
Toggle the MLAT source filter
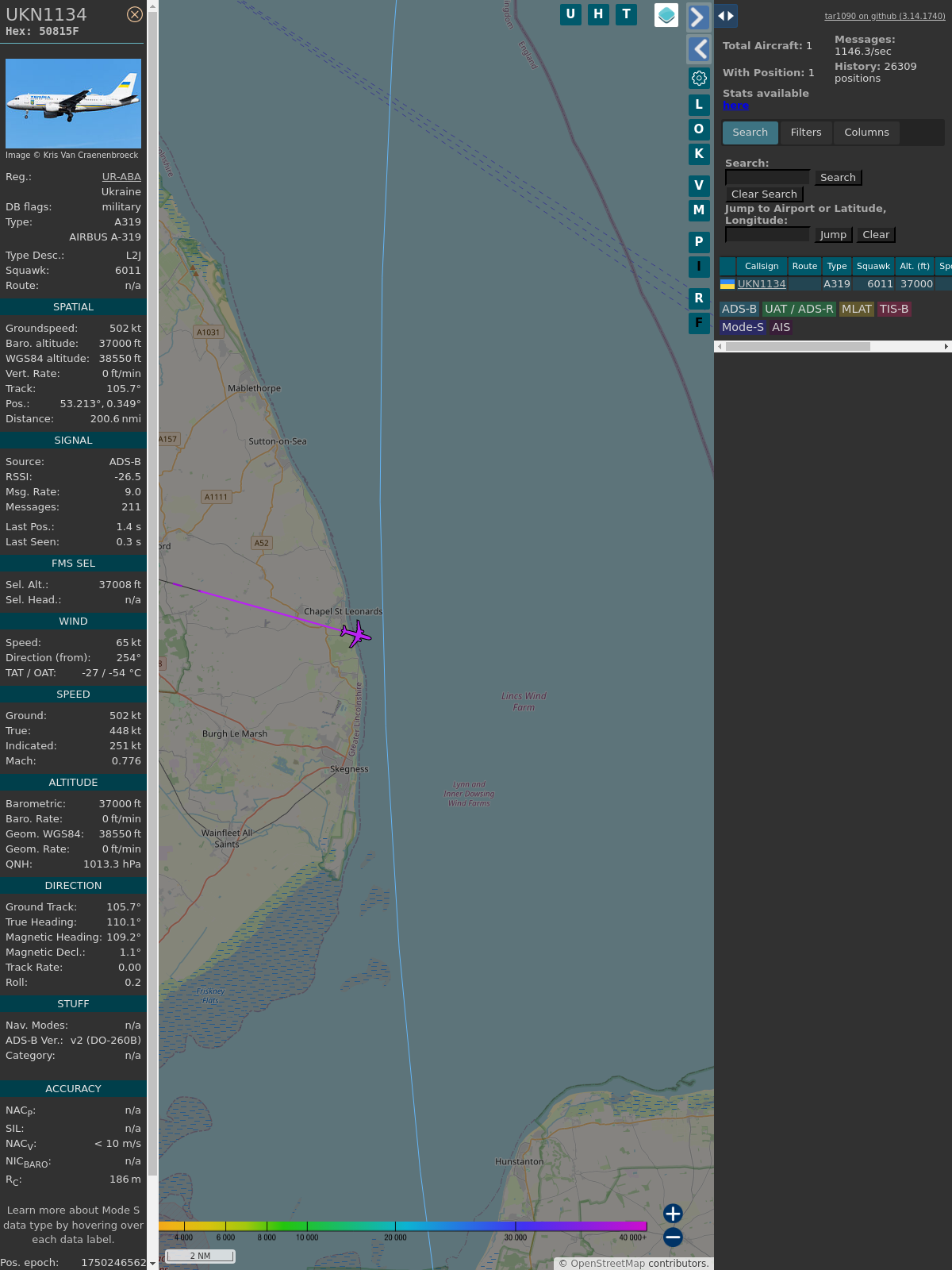(x=856, y=309)
